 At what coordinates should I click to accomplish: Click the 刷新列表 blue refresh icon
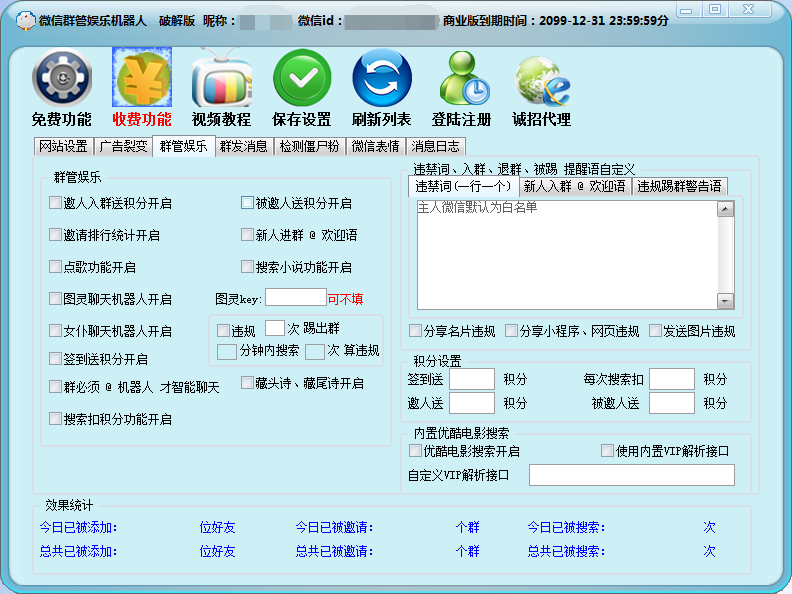[382, 78]
